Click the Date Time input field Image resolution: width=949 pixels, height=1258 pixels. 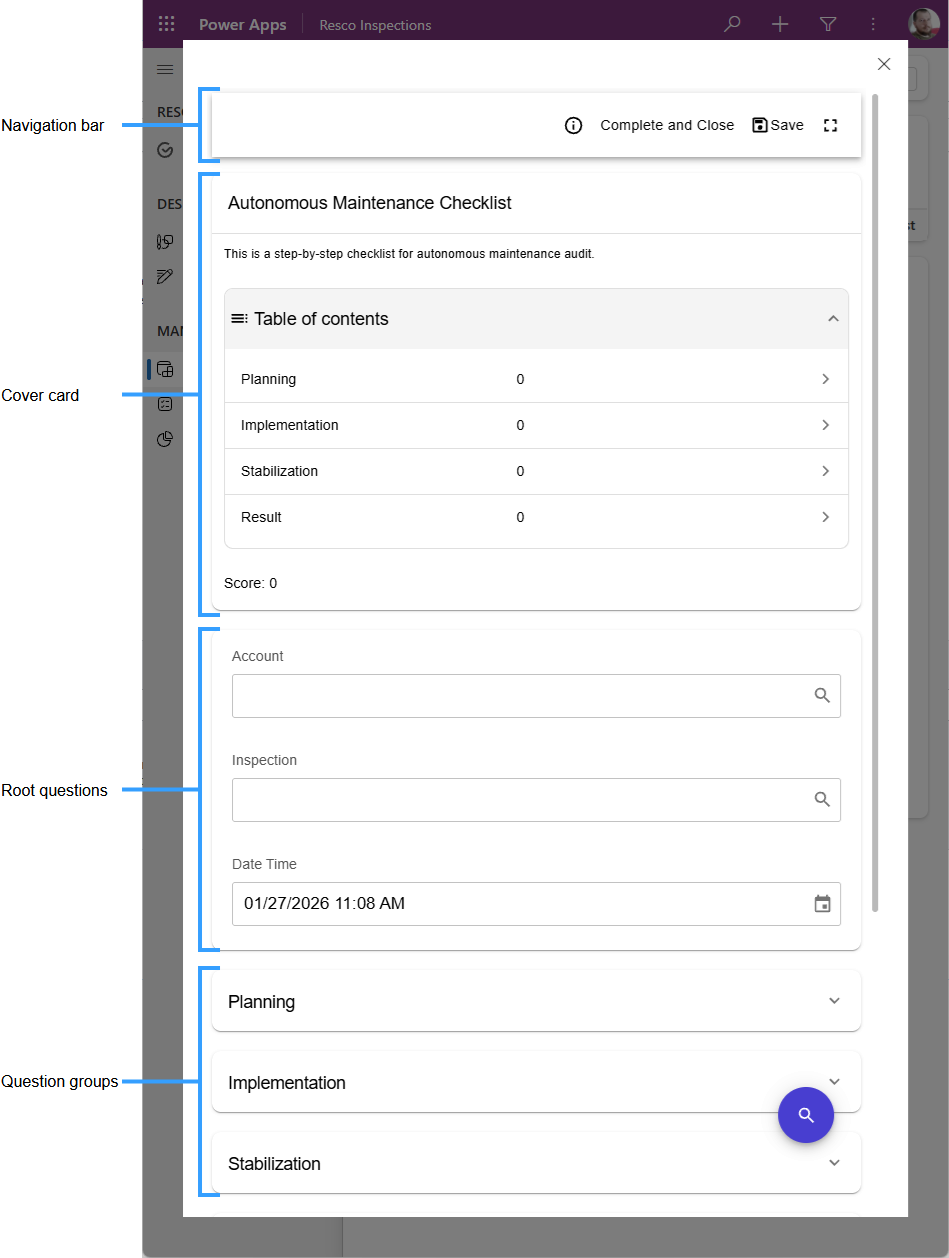coord(520,904)
